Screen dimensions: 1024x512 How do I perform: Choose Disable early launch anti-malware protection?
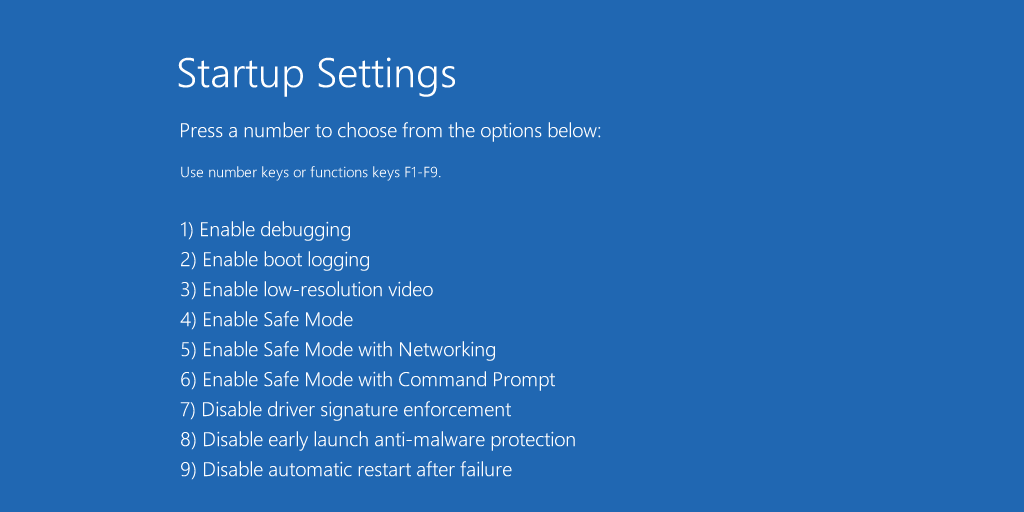[x=377, y=440]
